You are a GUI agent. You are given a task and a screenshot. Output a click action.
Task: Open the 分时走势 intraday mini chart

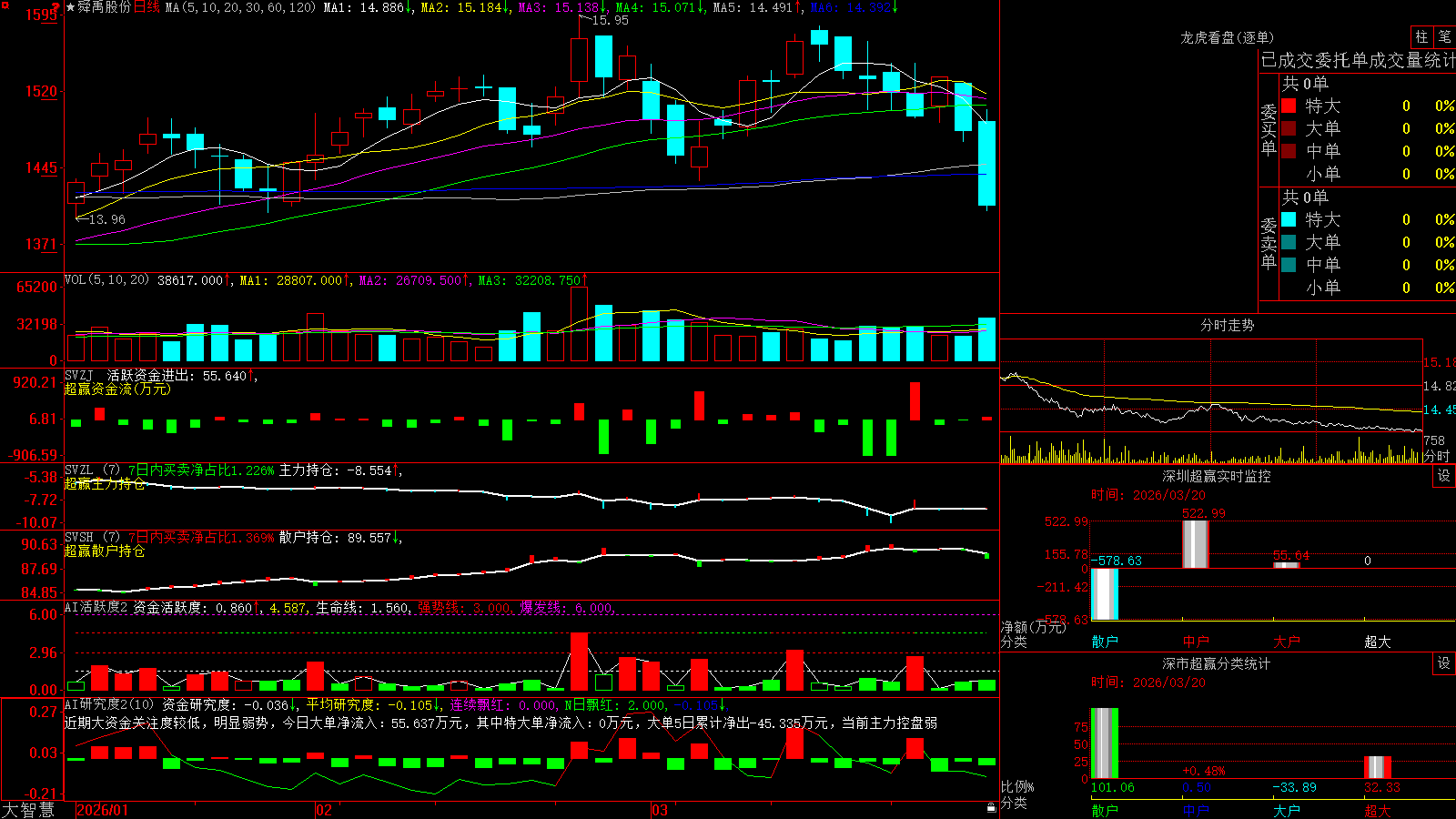tap(1211, 401)
